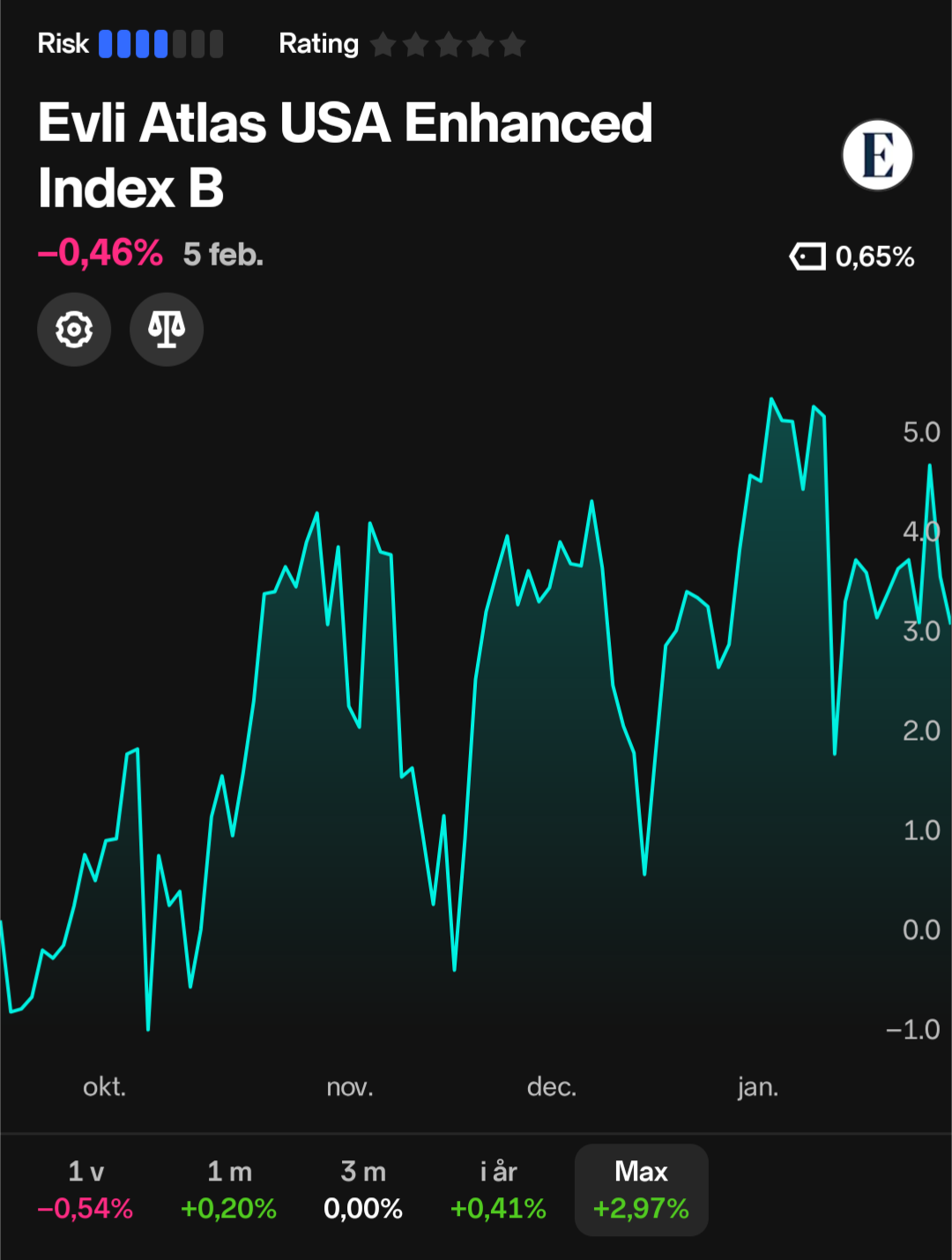Viewport: 952px width, 1260px height.
Task: Tap the Risk label
Action: tap(63, 44)
